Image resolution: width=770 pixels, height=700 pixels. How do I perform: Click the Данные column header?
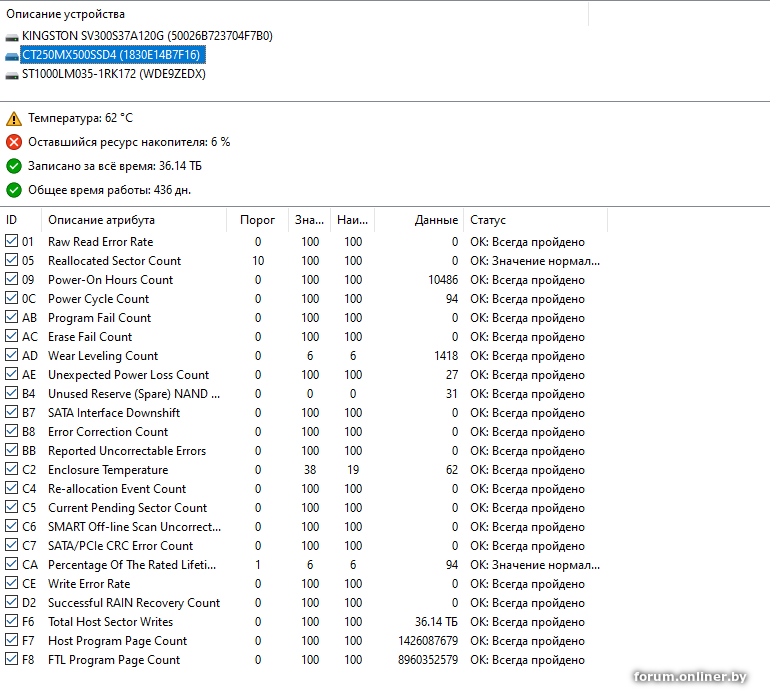coord(436,220)
